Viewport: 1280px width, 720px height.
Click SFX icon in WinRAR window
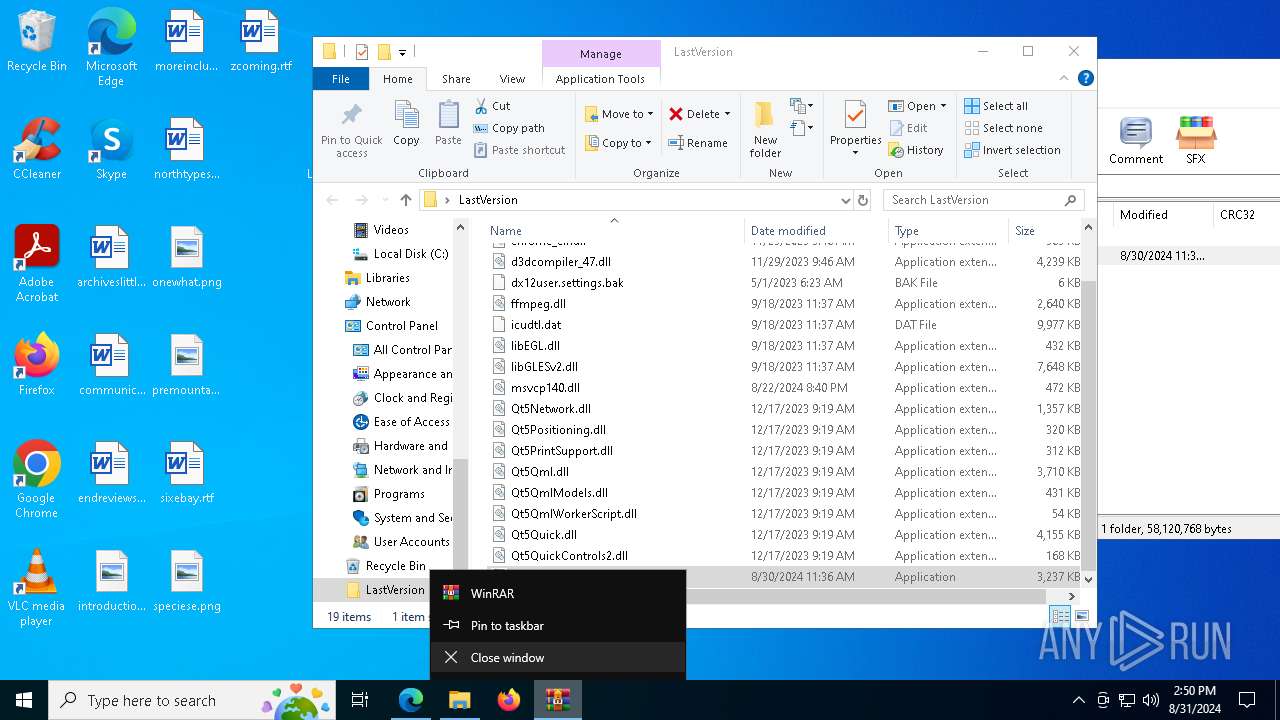pyautogui.click(x=1196, y=140)
